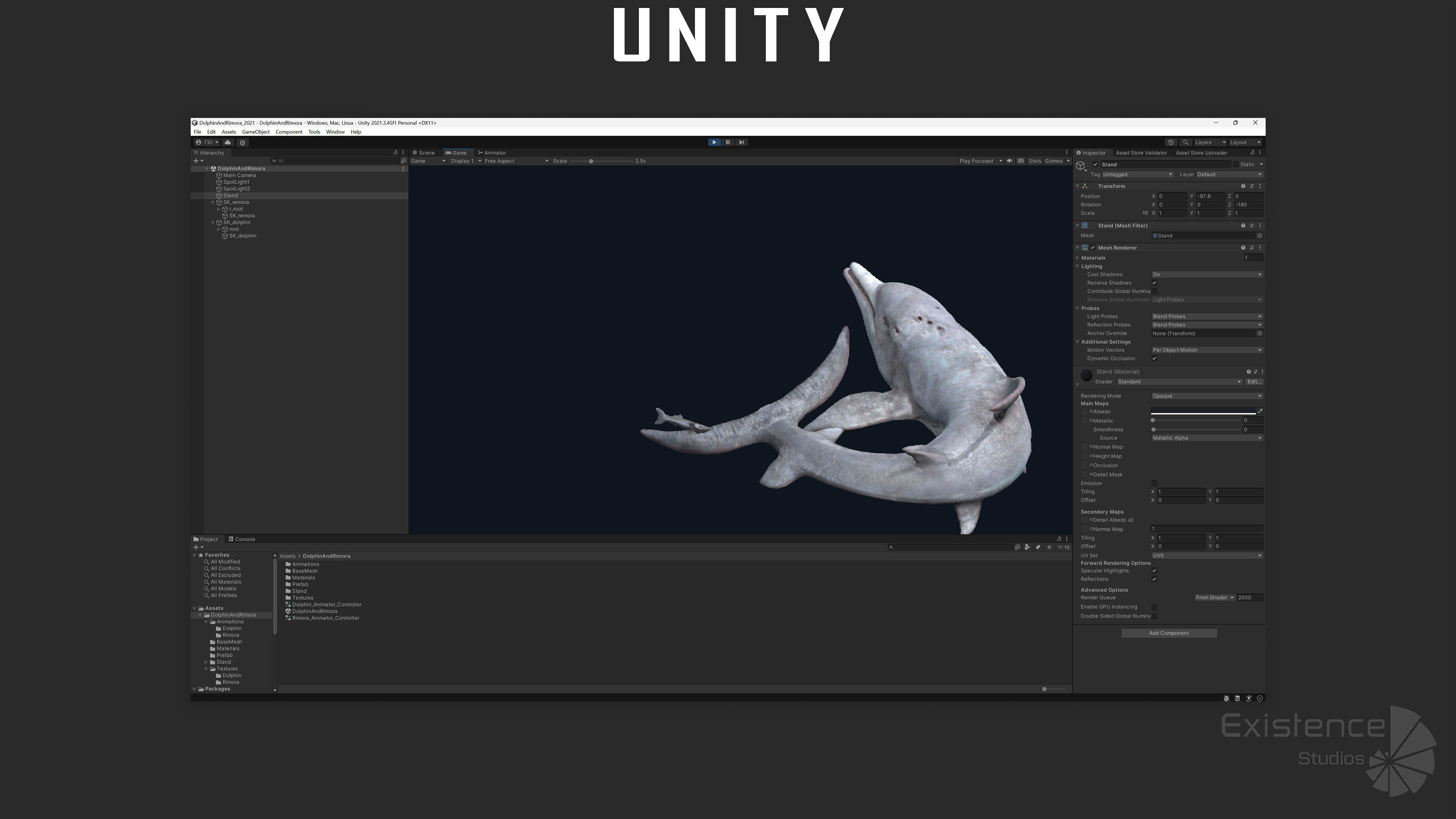Toggle the Mesh Renderer enabled checkbox
This screenshot has height=819, width=1456.
click(x=1093, y=248)
